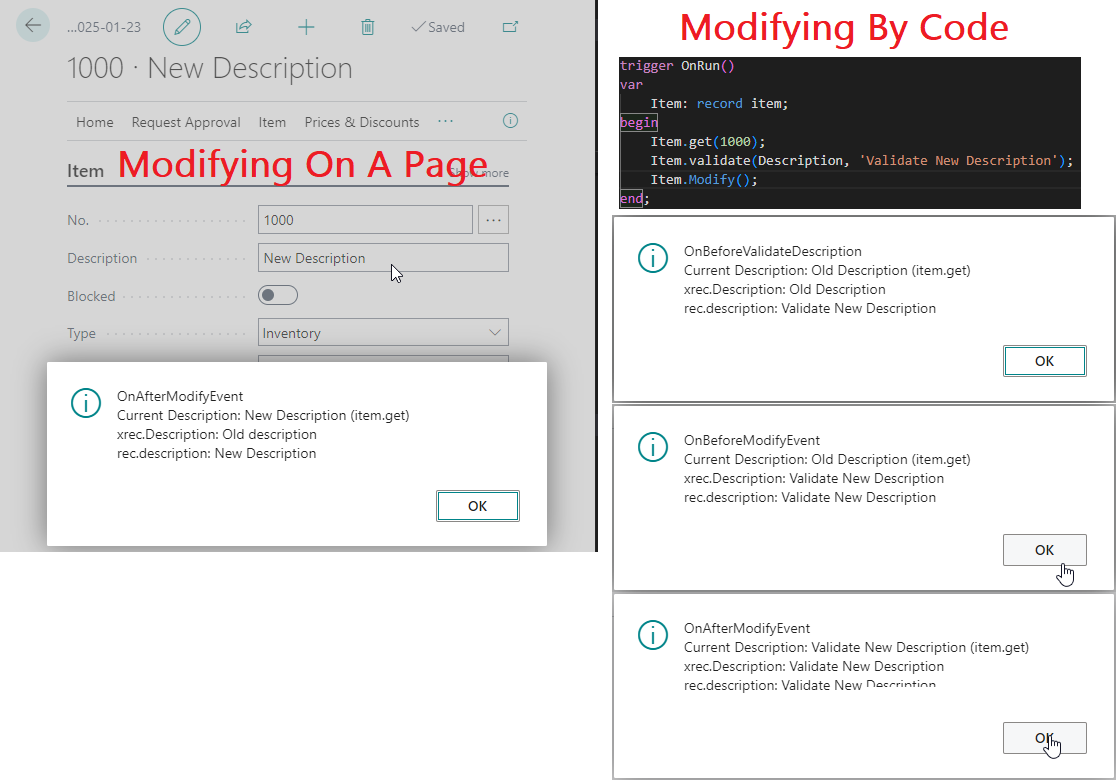Click the edit pencil icon in the header
Viewport: 1117px width, 781px height.
[x=181, y=27]
